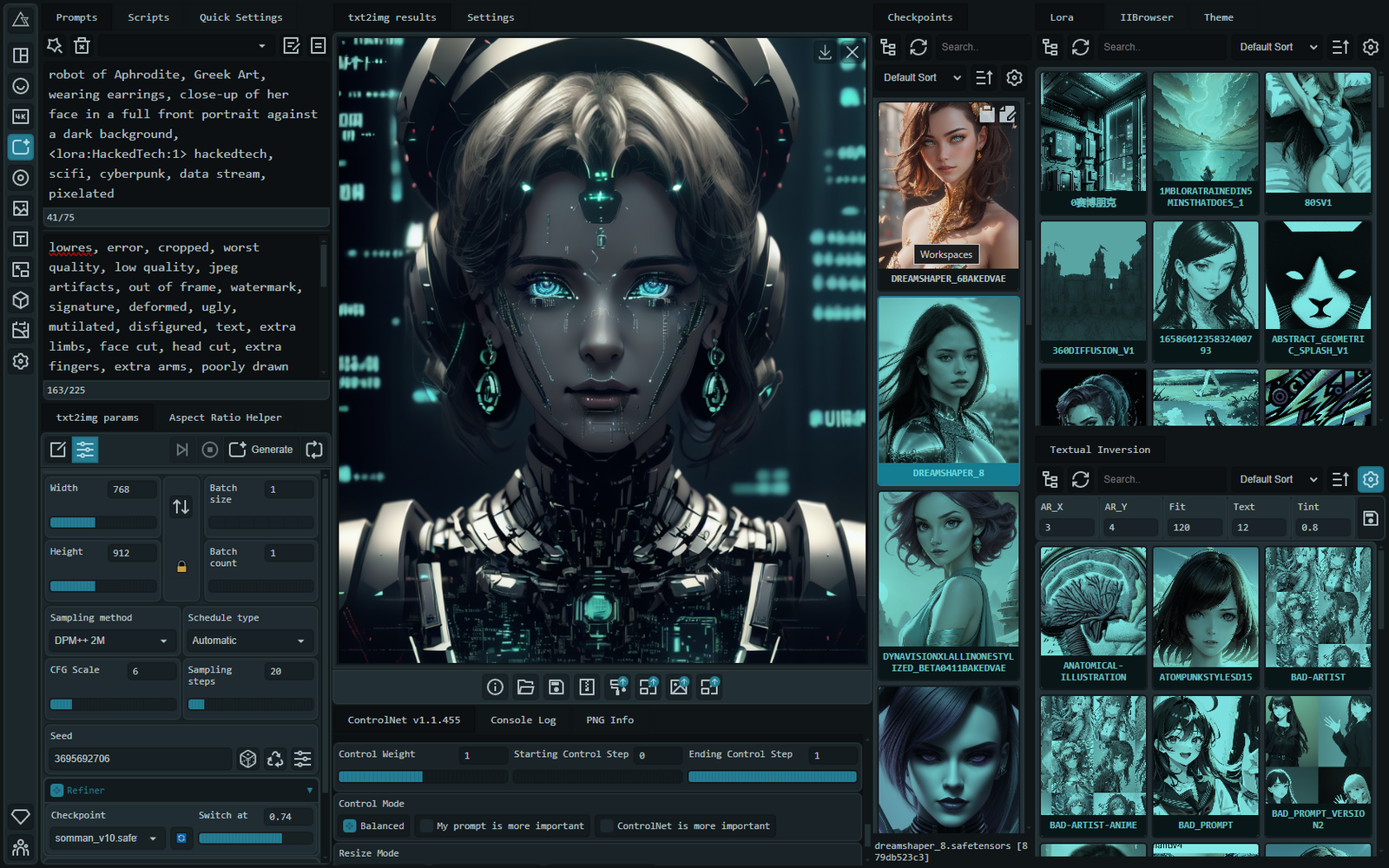
Task: Open the Checkpoints panel gear settings
Action: tap(1014, 77)
